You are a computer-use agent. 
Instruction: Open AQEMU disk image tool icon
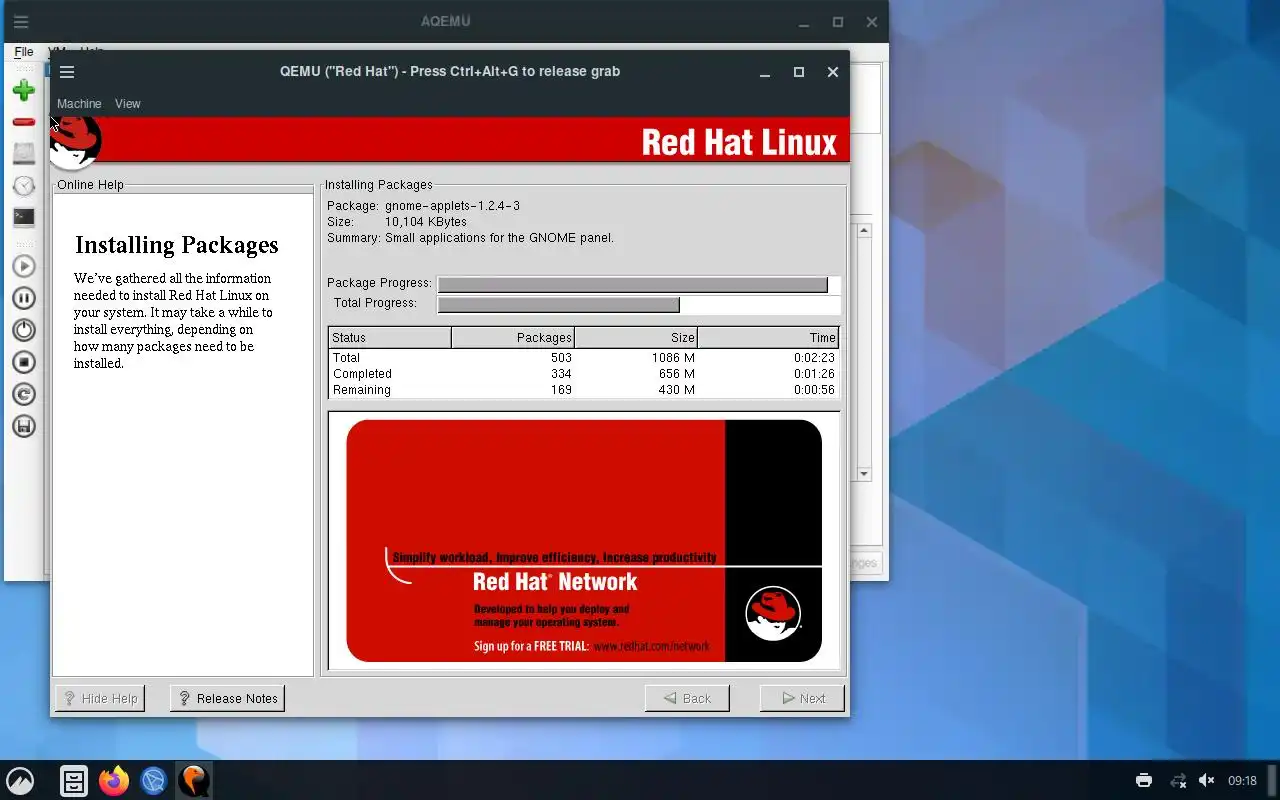[x=24, y=154]
